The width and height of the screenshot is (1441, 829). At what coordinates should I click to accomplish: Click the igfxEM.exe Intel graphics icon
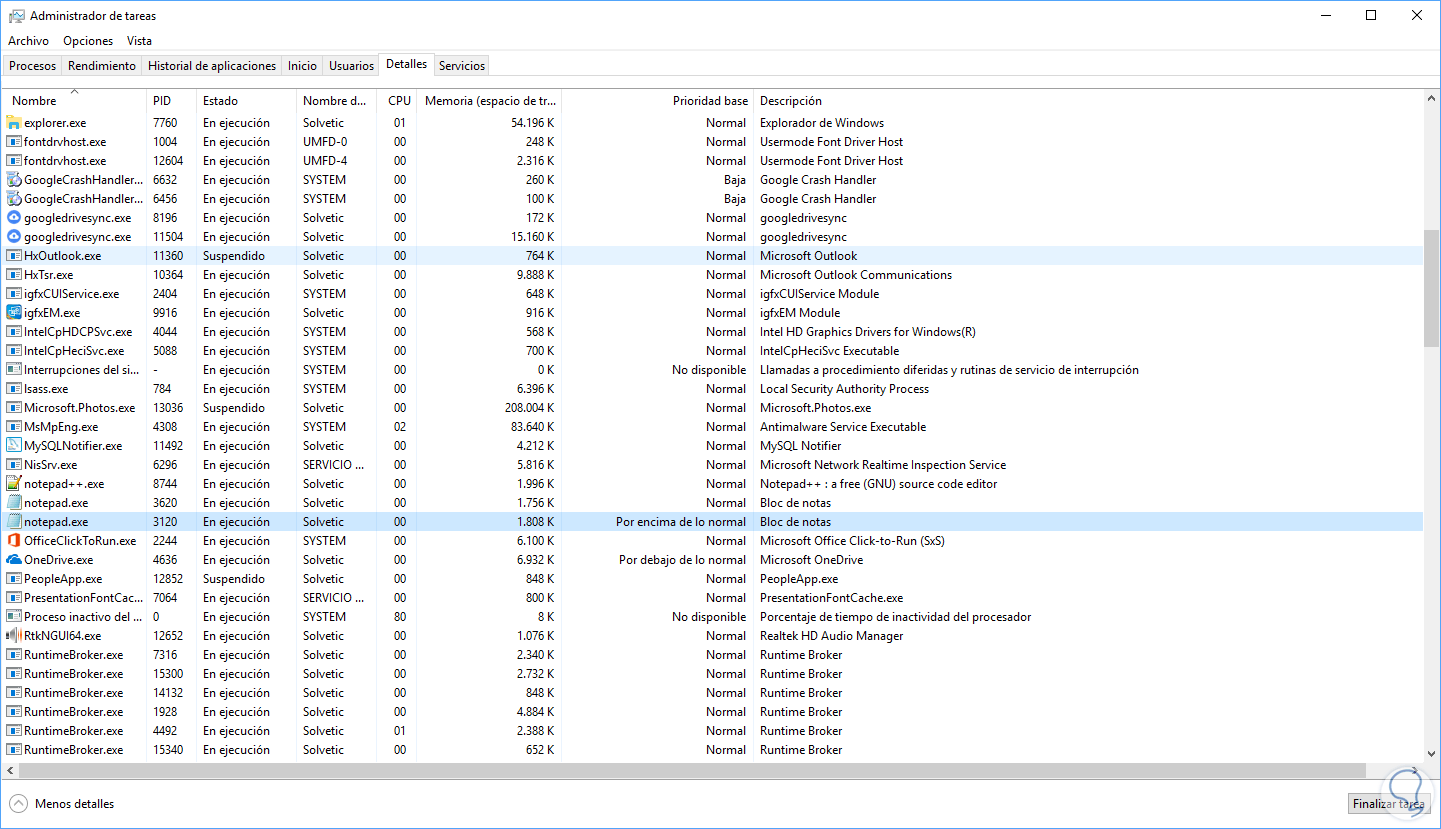[x=14, y=313]
